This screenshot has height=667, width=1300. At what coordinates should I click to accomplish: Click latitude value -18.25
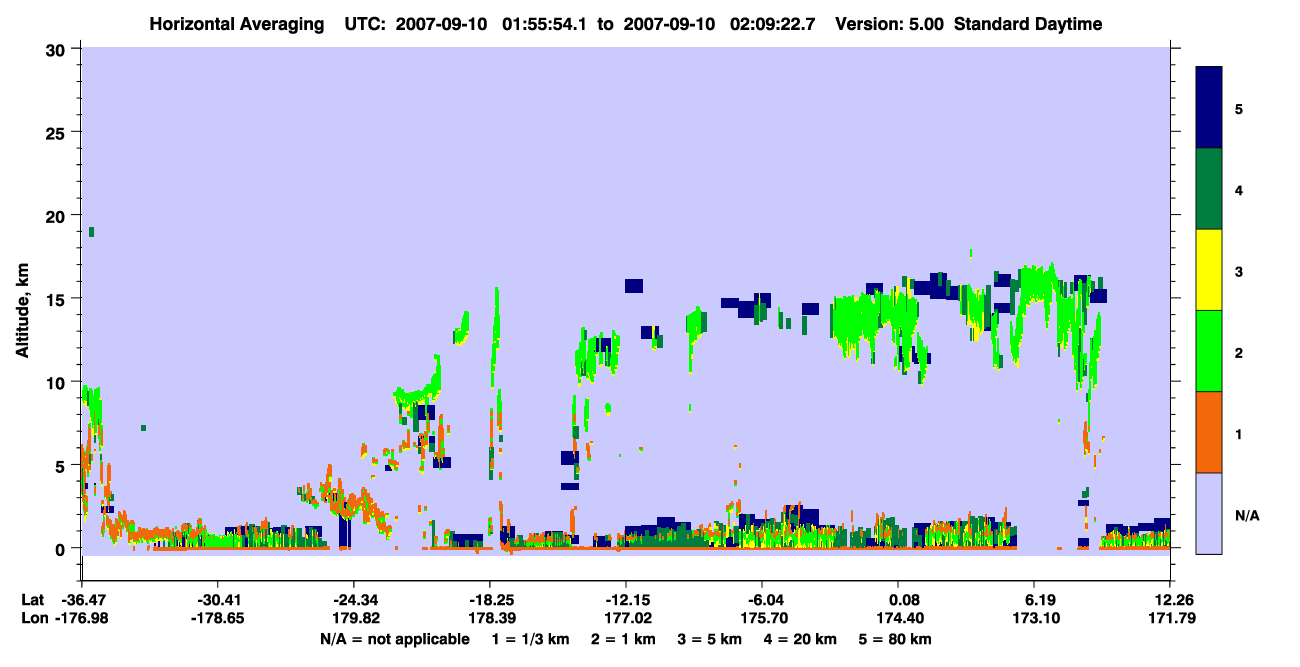(490, 600)
